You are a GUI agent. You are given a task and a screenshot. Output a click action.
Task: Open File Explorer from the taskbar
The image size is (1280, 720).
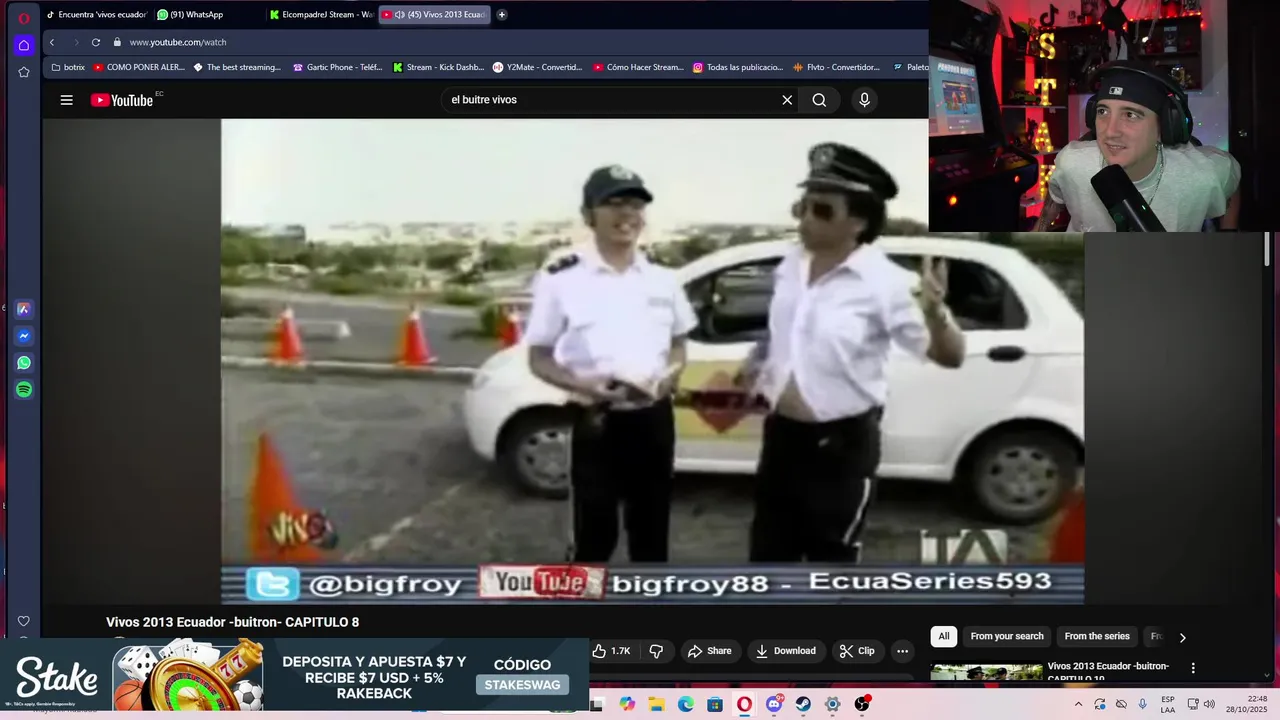tap(656, 704)
